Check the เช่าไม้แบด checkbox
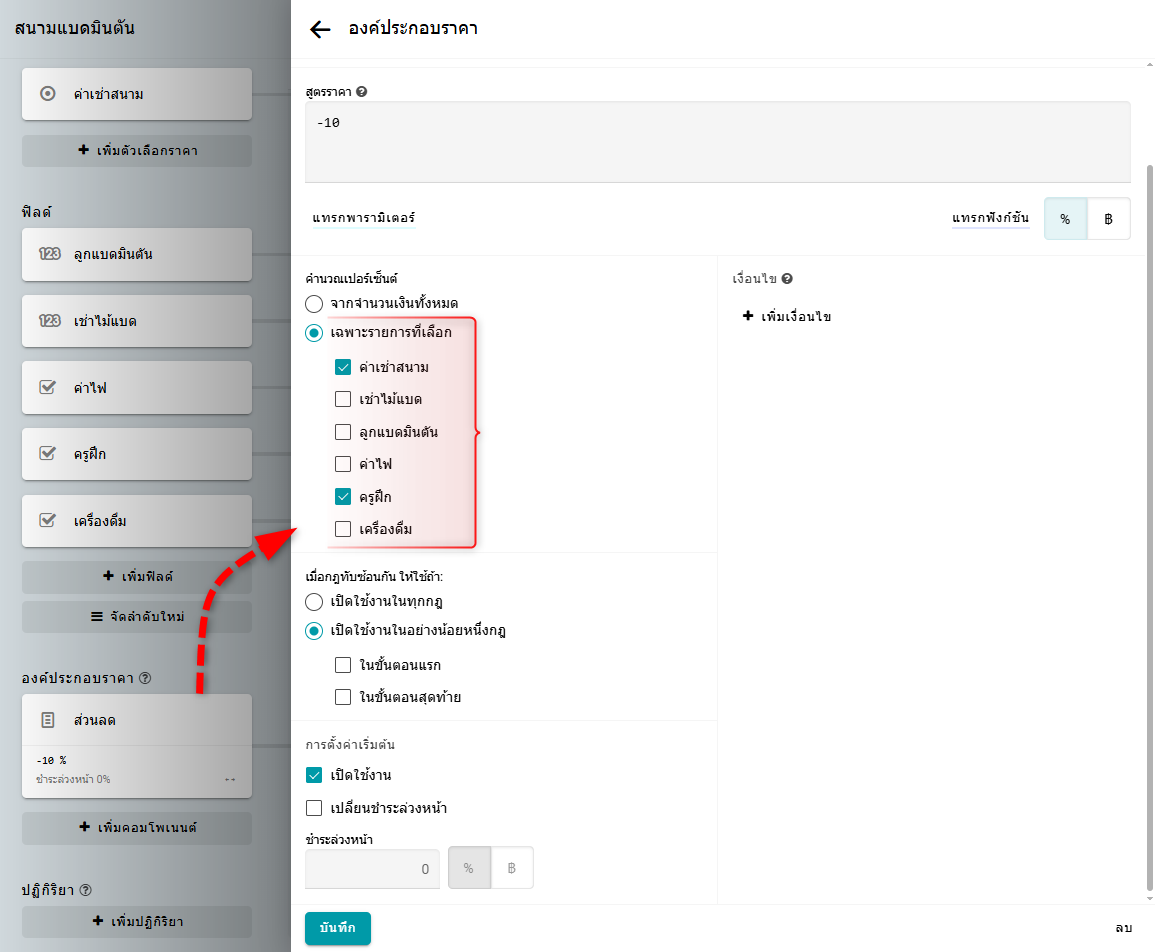The image size is (1155, 952). click(x=343, y=400)
